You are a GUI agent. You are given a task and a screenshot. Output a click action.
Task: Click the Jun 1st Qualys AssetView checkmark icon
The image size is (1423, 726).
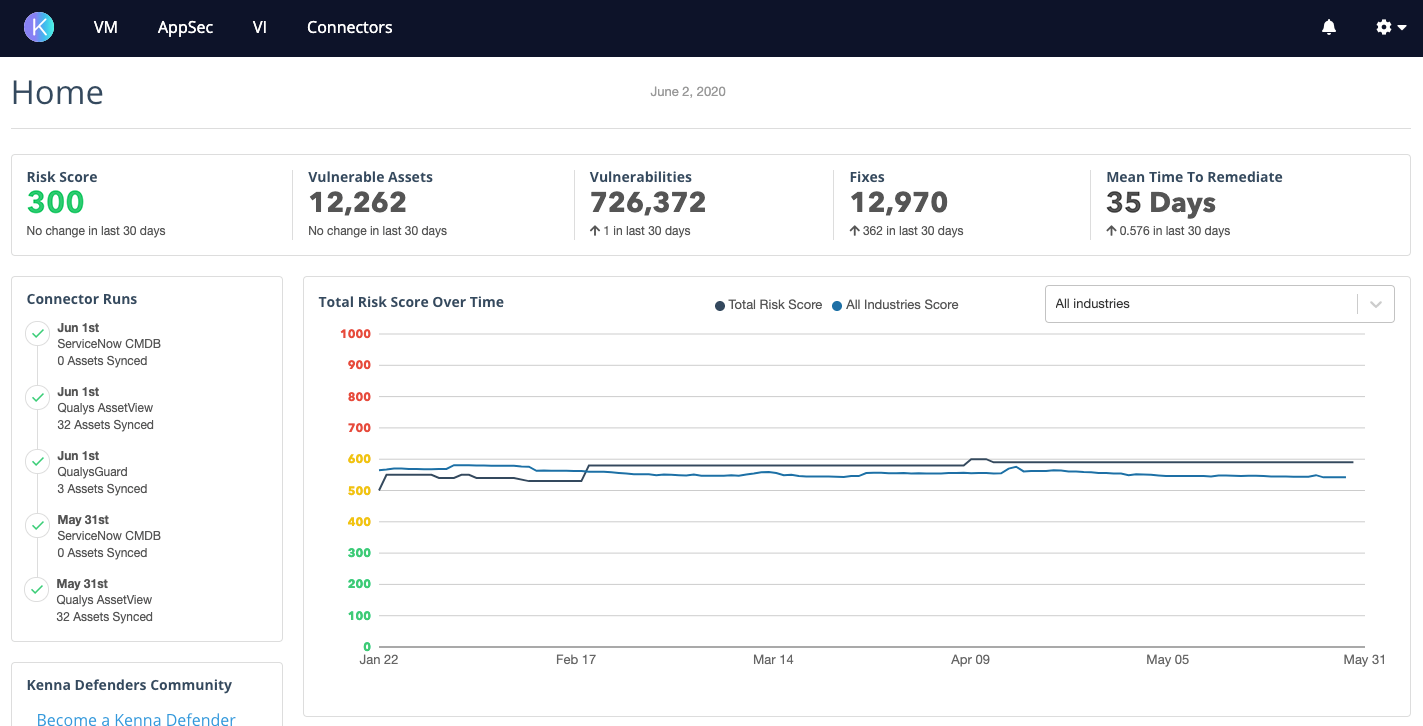click(38, 397)
